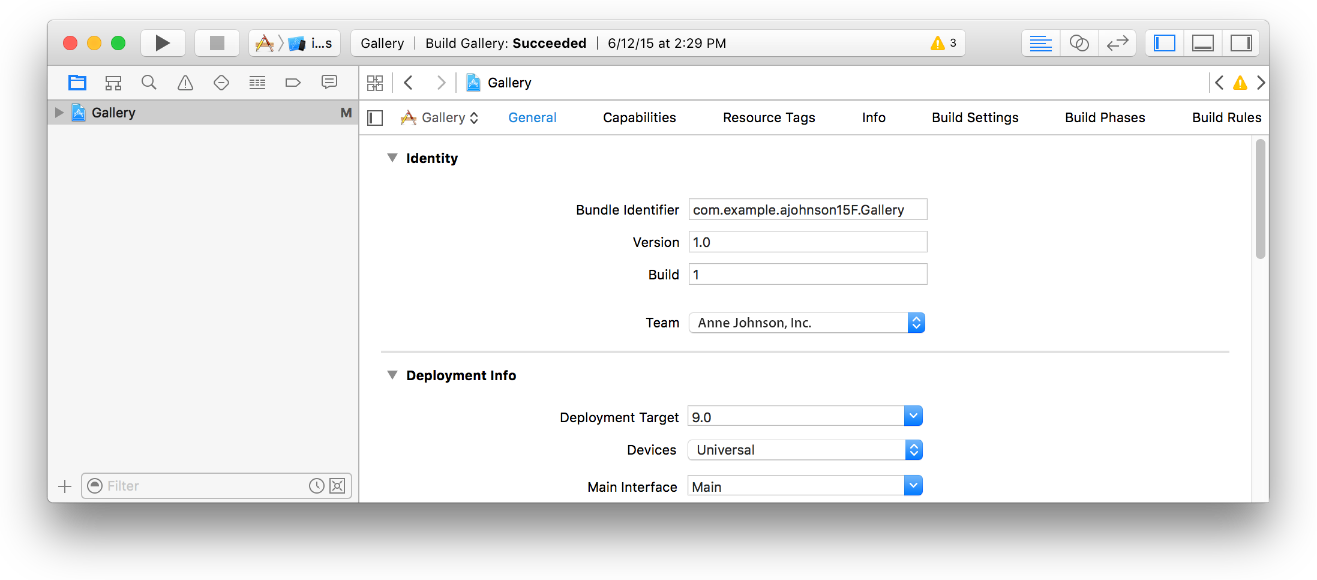The image size is (1317, 580).
Task: Toggle the Utilities pane visibility
Action: point(1241,43)
